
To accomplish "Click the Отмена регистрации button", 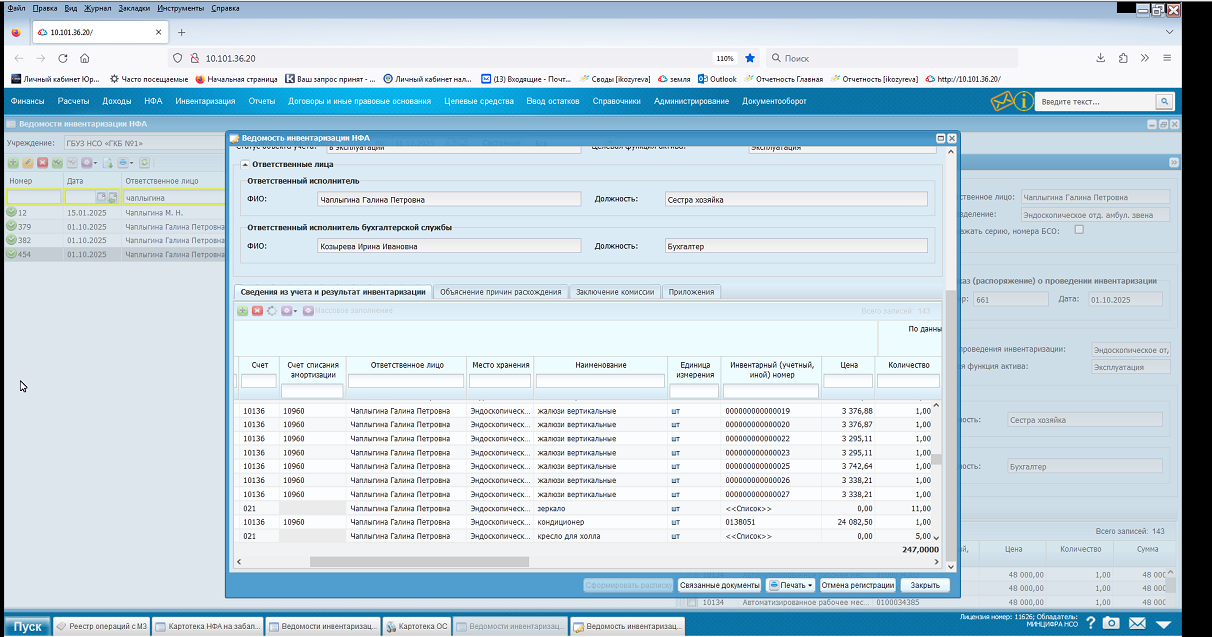I will [858, 585].
